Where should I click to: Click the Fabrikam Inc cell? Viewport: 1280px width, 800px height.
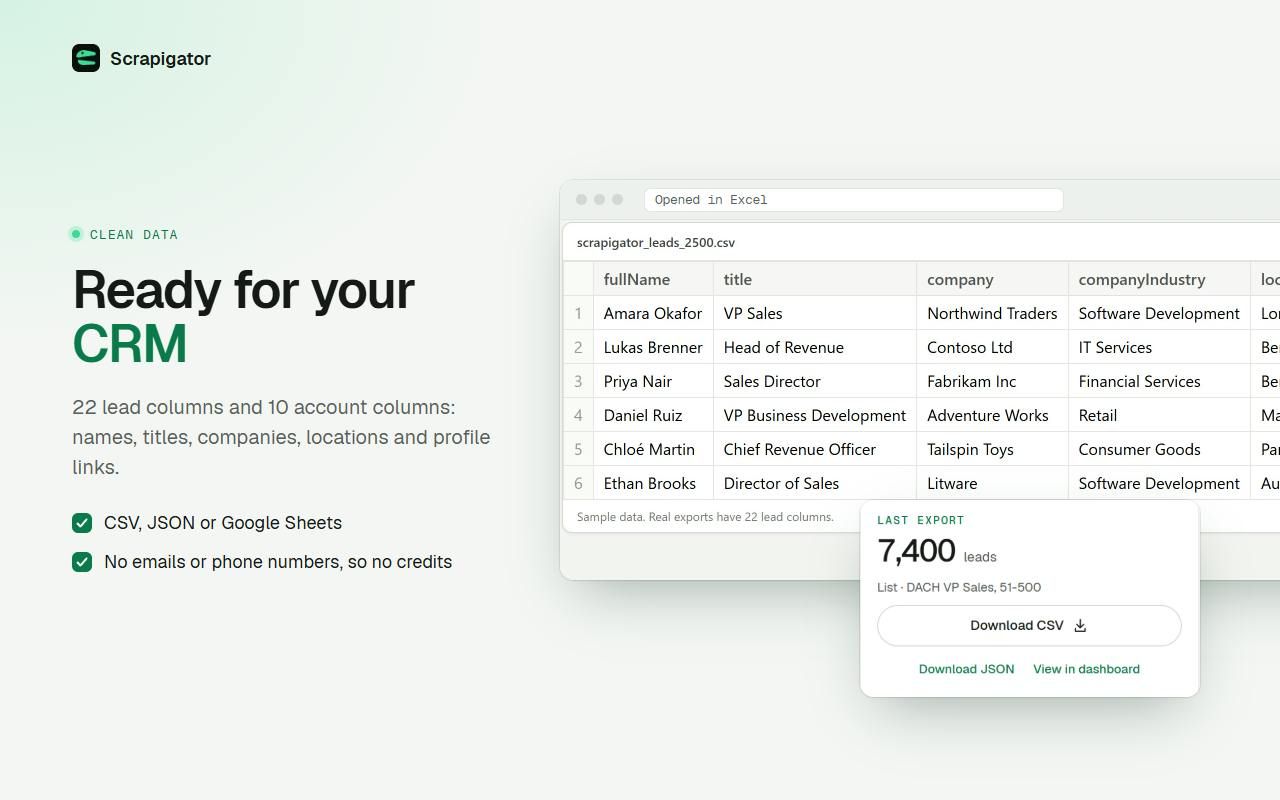pos(992,381)
